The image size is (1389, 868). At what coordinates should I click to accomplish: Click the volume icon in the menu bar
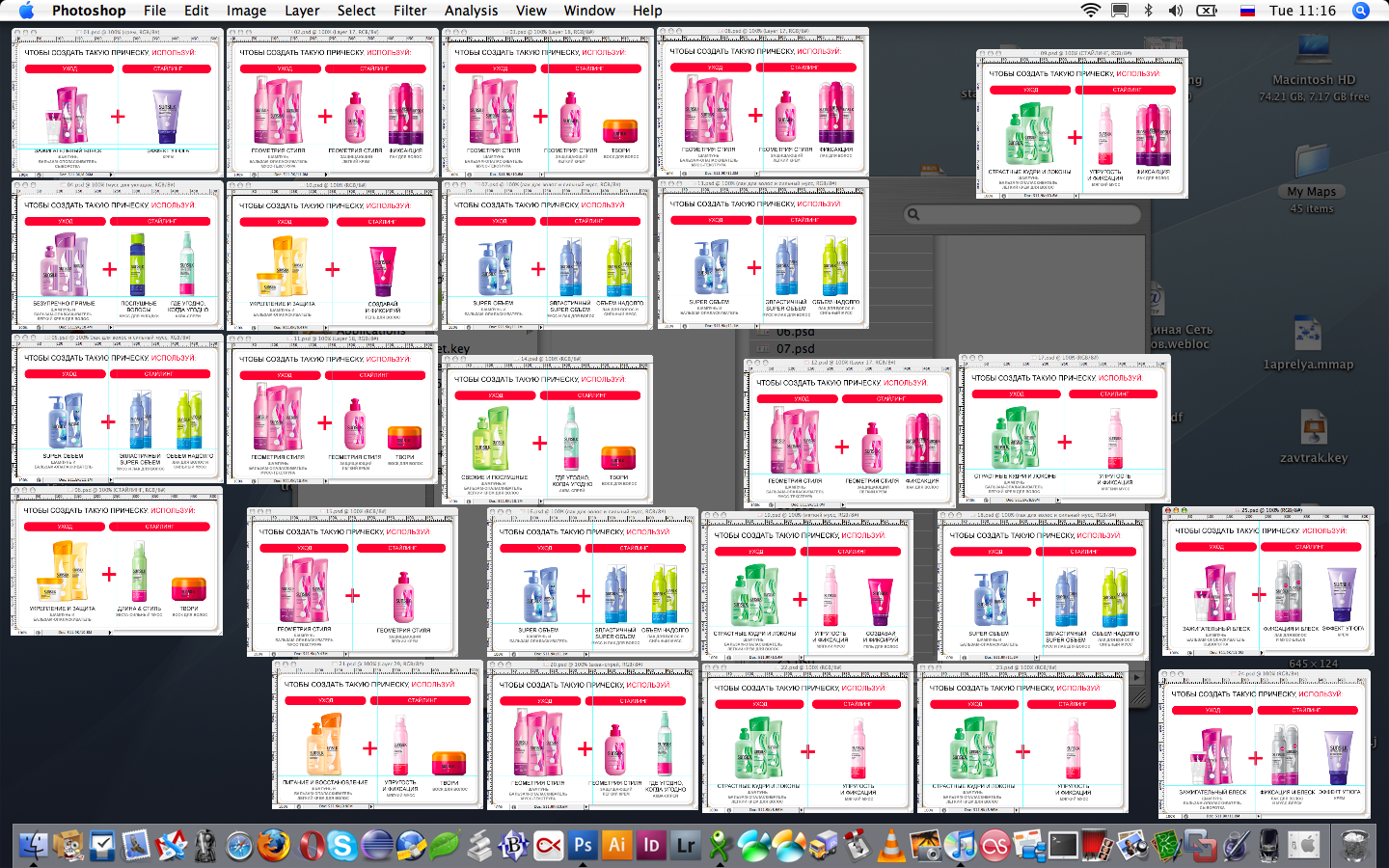click(x=1176, y=11)
